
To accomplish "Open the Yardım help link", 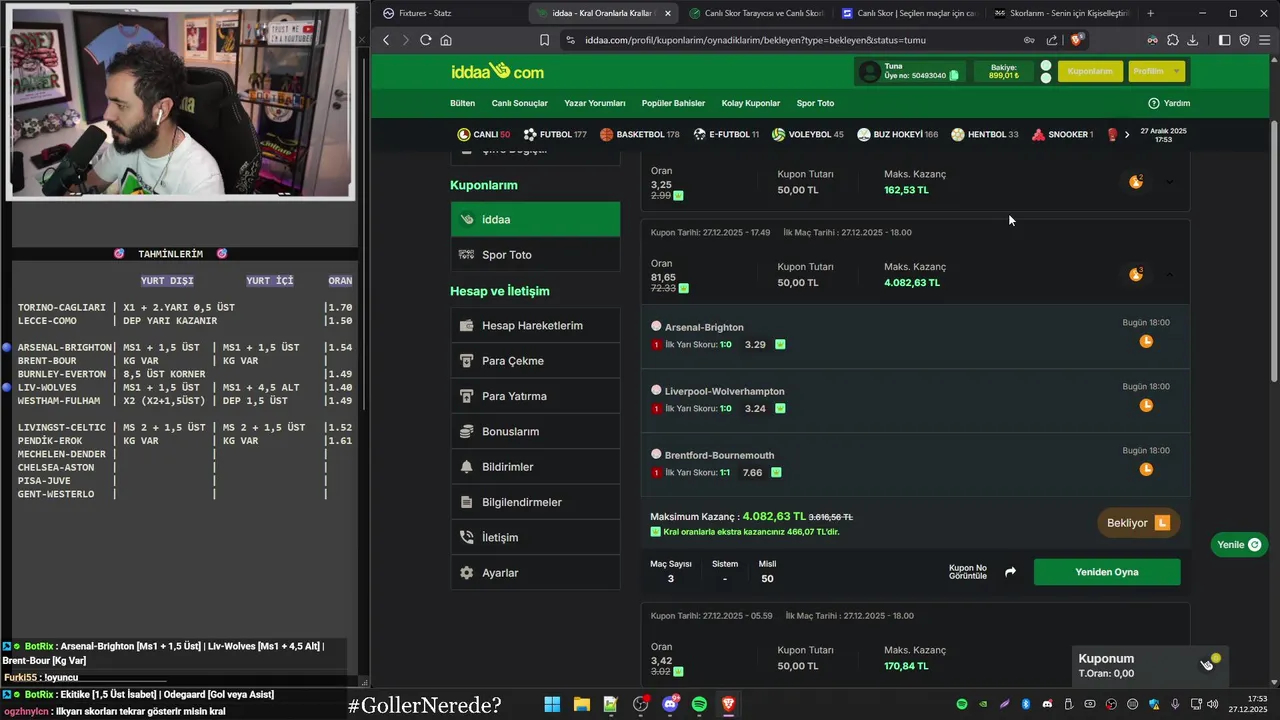I will pyautogui.click(x=1169, y=103).
